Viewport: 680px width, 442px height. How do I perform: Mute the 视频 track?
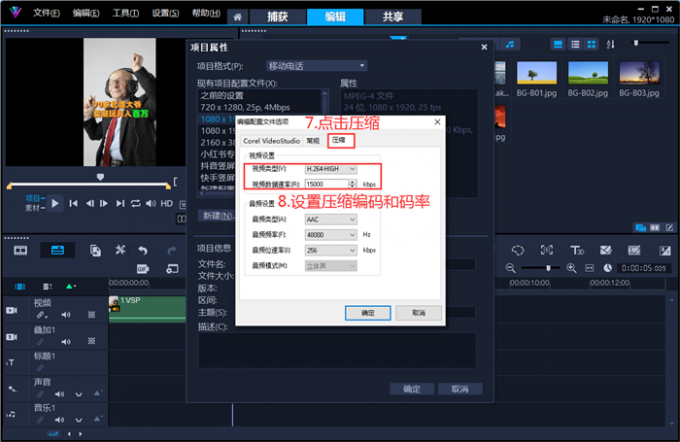(66, 315)
